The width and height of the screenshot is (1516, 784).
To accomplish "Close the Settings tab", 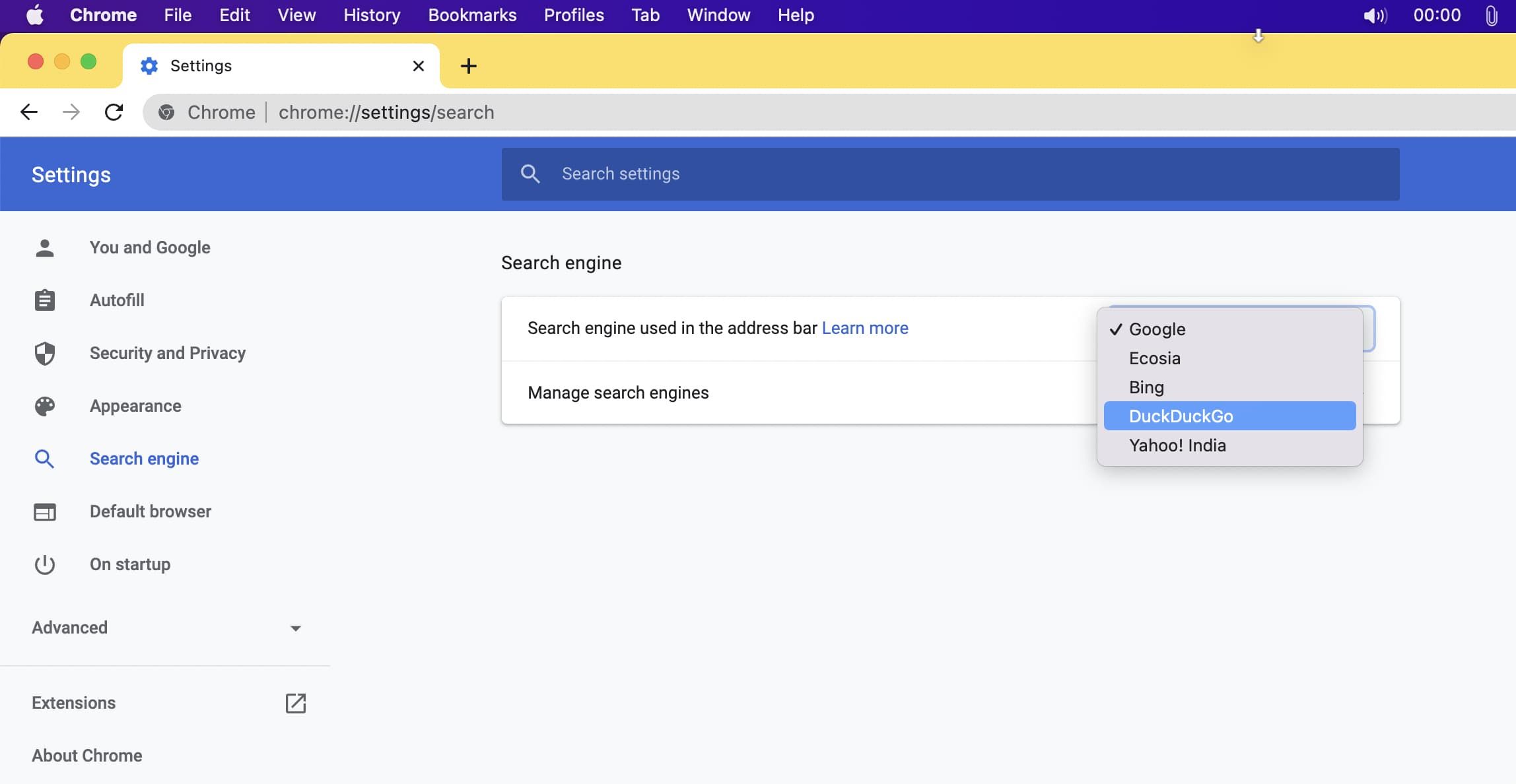I will click(418, 66).
